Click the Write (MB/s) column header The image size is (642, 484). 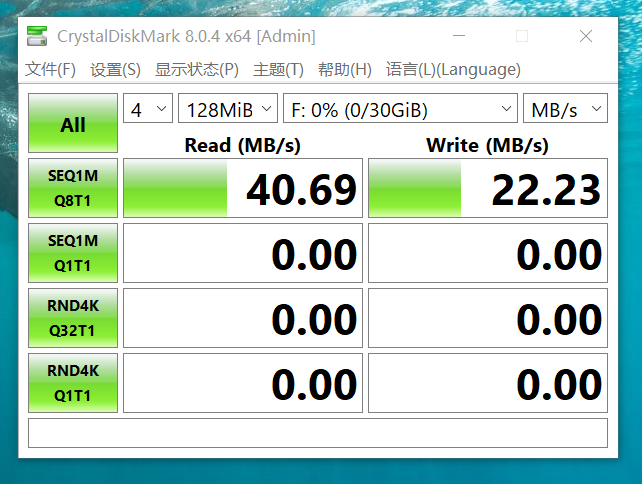pos(487,145)
